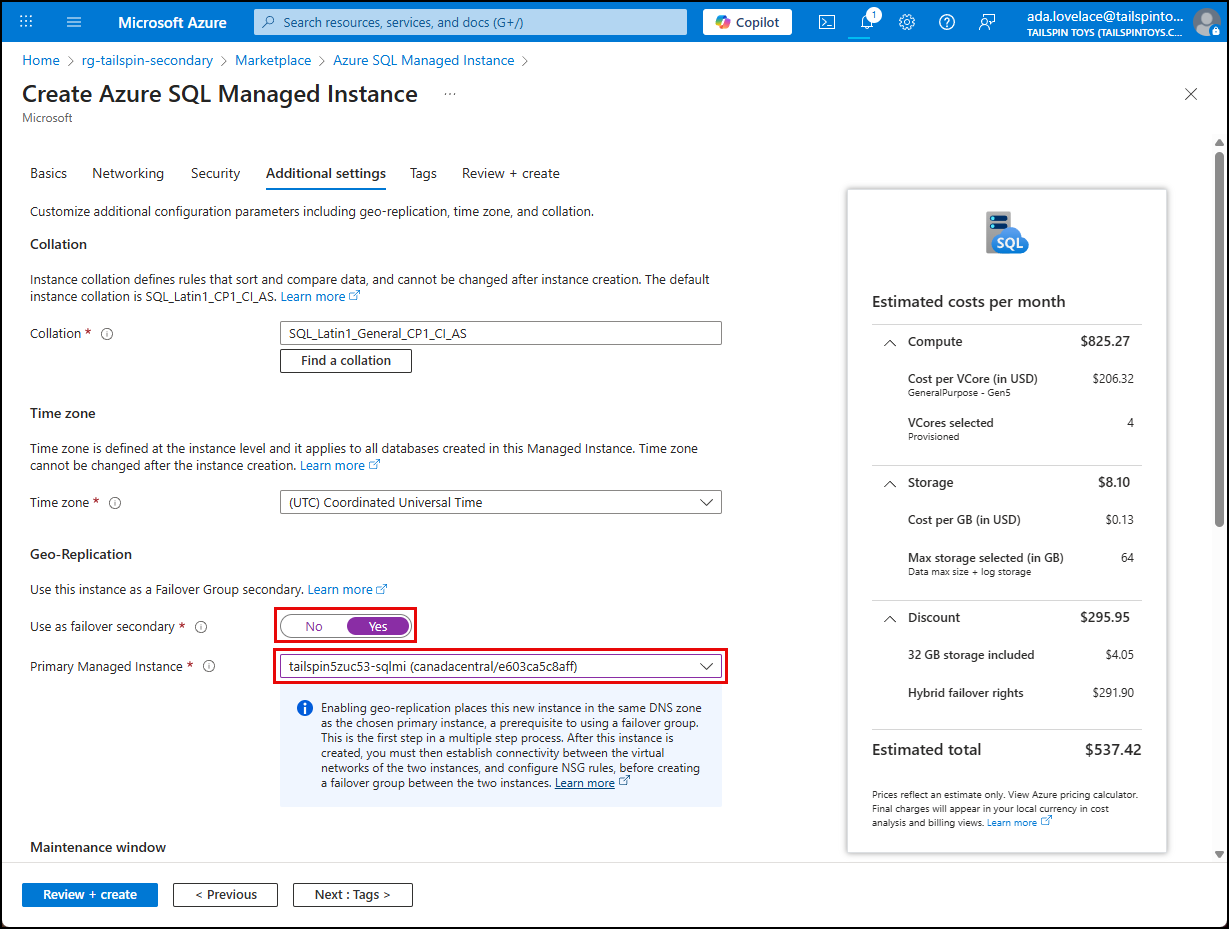
Task: Launch Cloud Shell from the top bar
Action: click(x=826, y=21)
